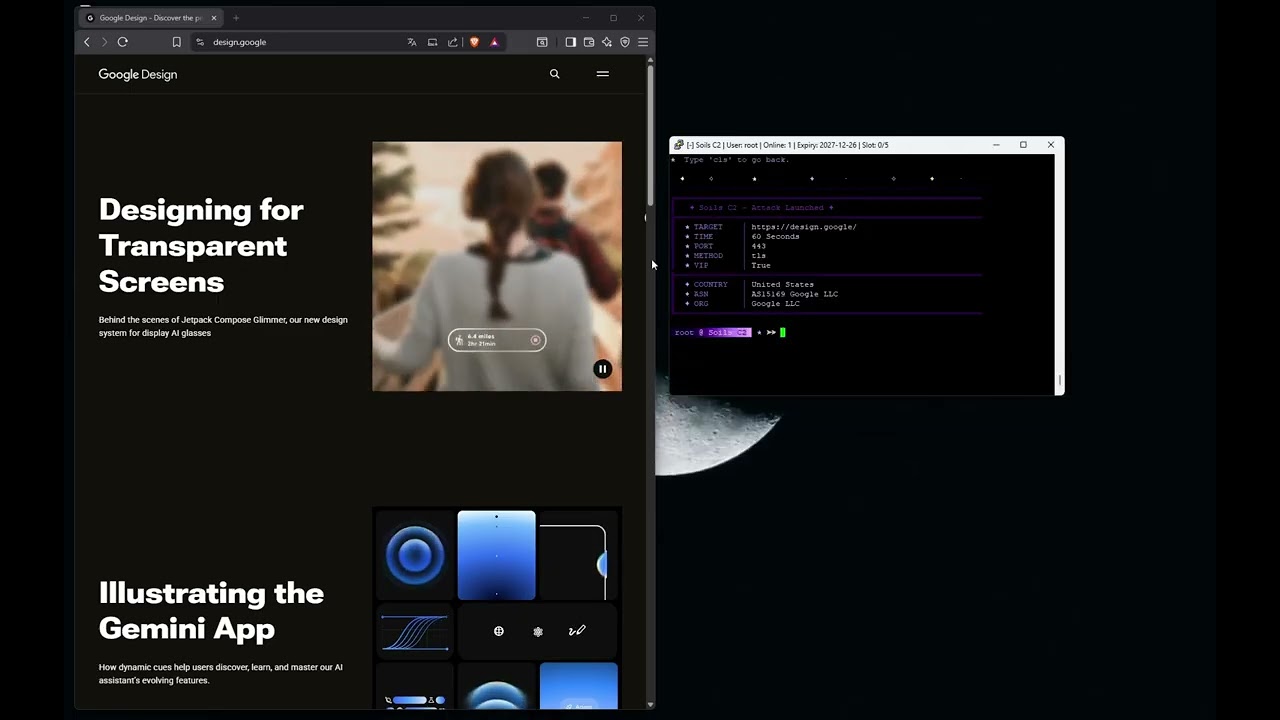
Task: Click the browser forward arrow
Action: pyautogui.click(x=104, y=42)
